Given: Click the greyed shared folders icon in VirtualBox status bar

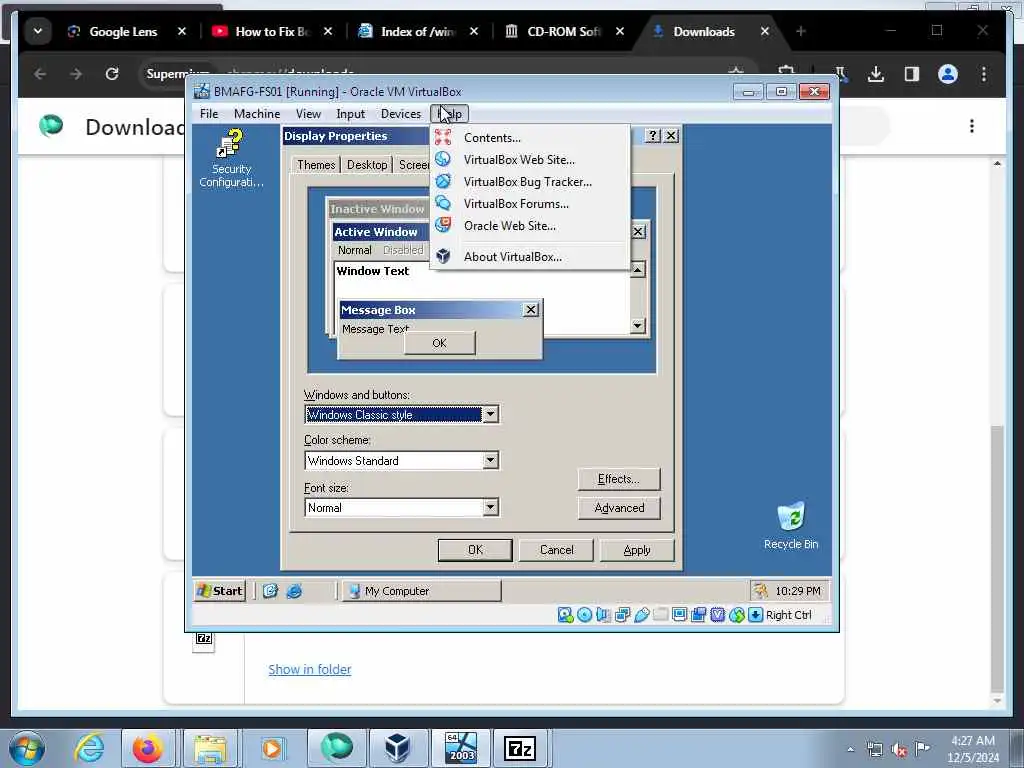Looking at the screenshot, I should (x=660, y=615).
